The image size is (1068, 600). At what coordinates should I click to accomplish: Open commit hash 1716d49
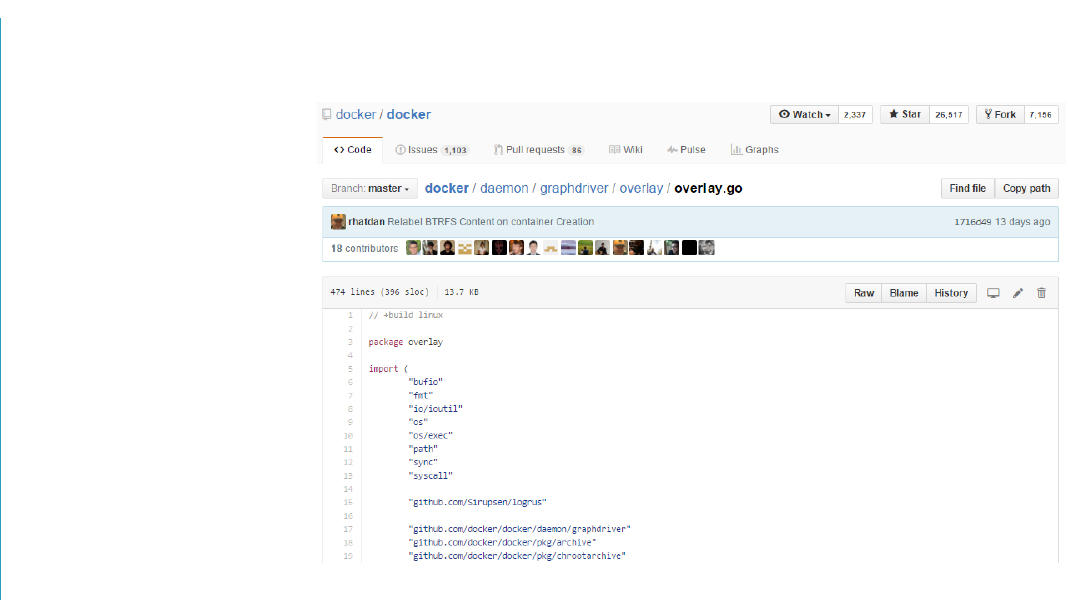click(x=973, y=222)
